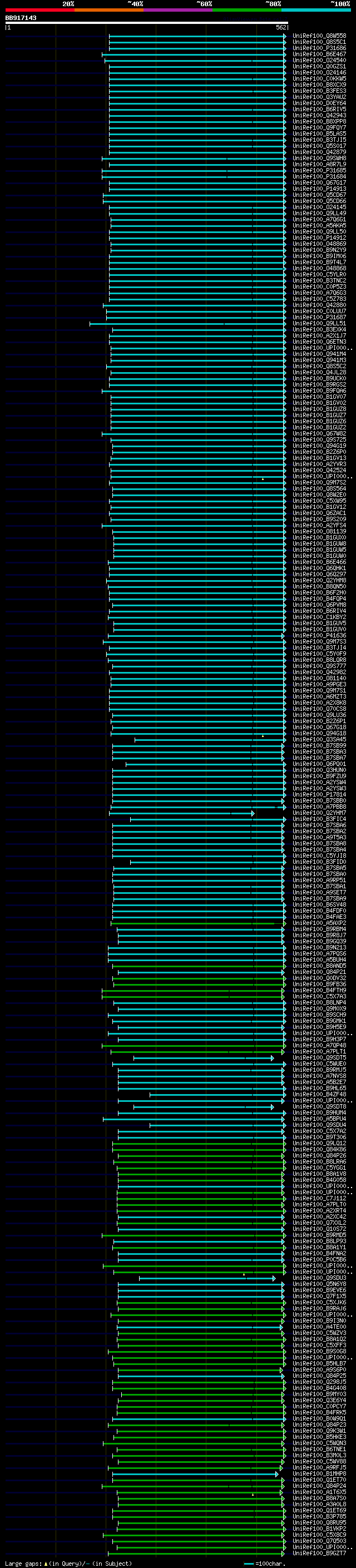Click the short alignment bar for Q2YHM7
The height and width of the screenshot is (1568, 356).
point(181,813)
